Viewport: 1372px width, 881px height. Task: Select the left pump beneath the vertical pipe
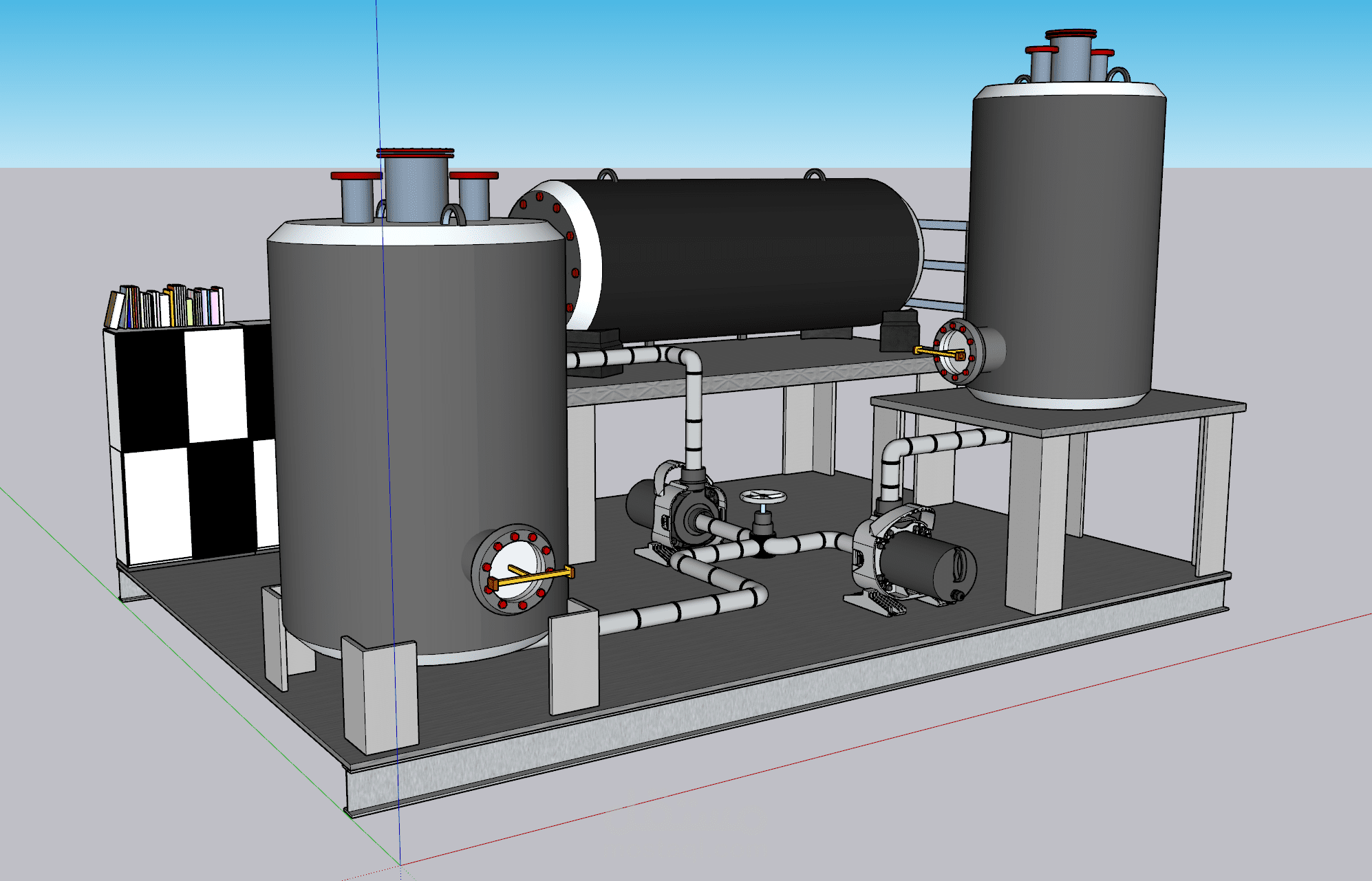(x=678, y=514)
